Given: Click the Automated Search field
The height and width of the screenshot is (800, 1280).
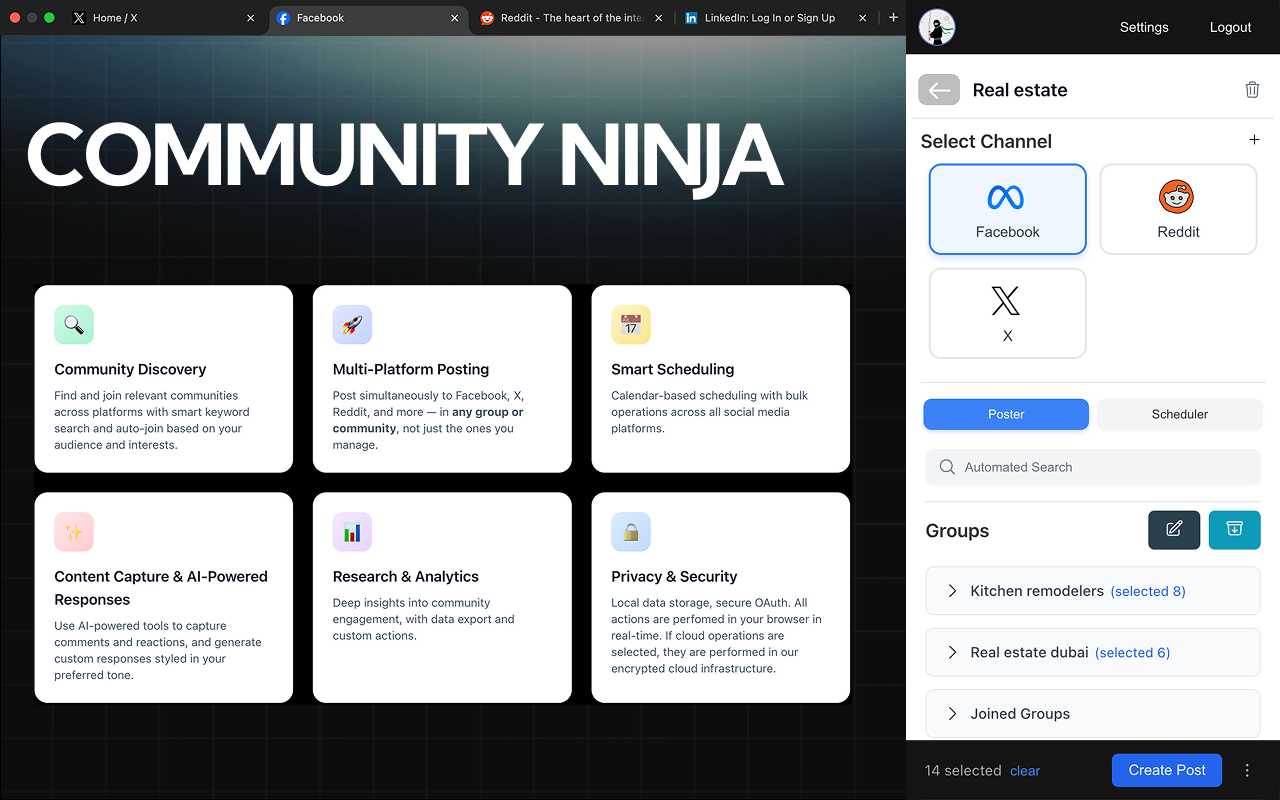Looking at the screenshot, I should click(x=1092, y=467).
